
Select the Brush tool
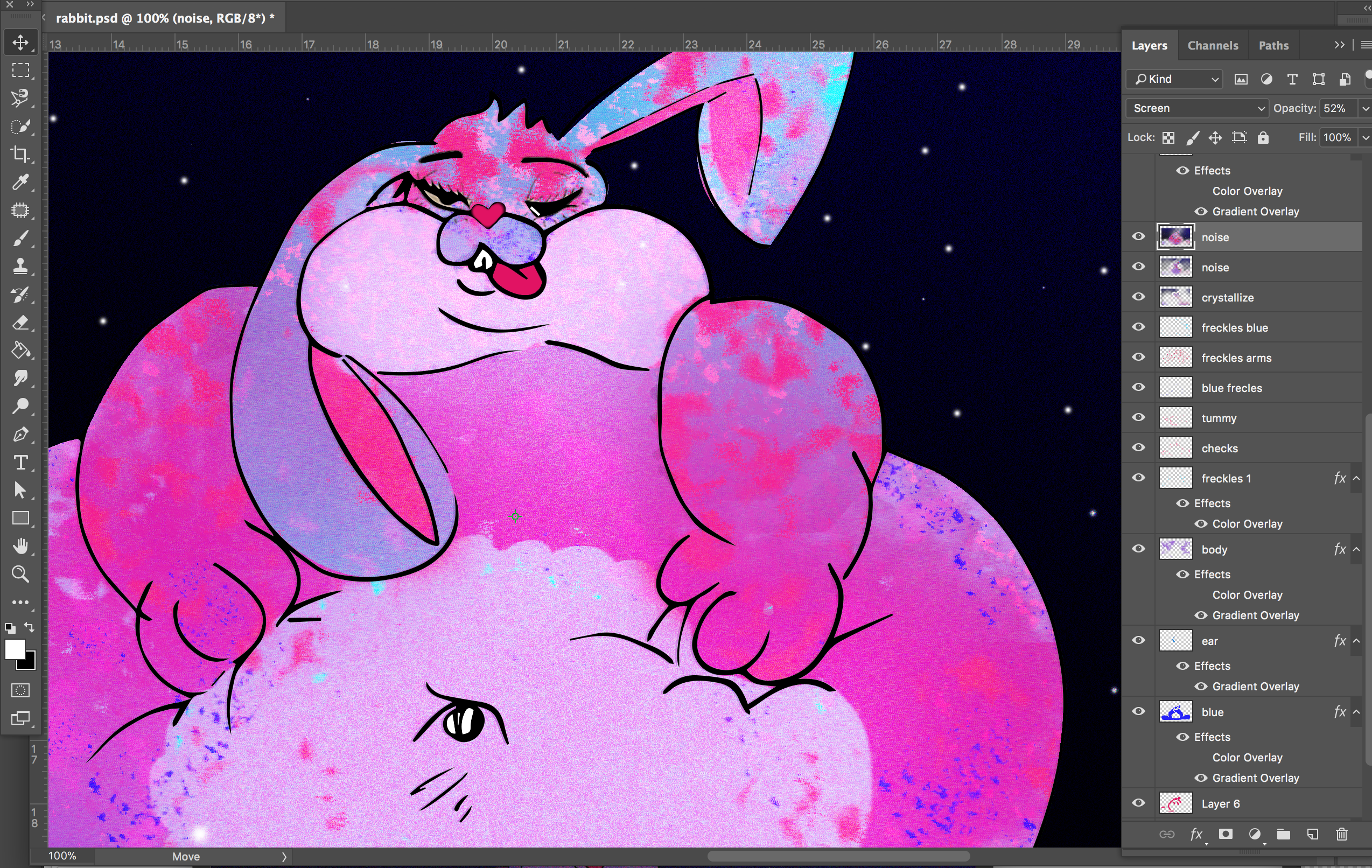(20, 238)
